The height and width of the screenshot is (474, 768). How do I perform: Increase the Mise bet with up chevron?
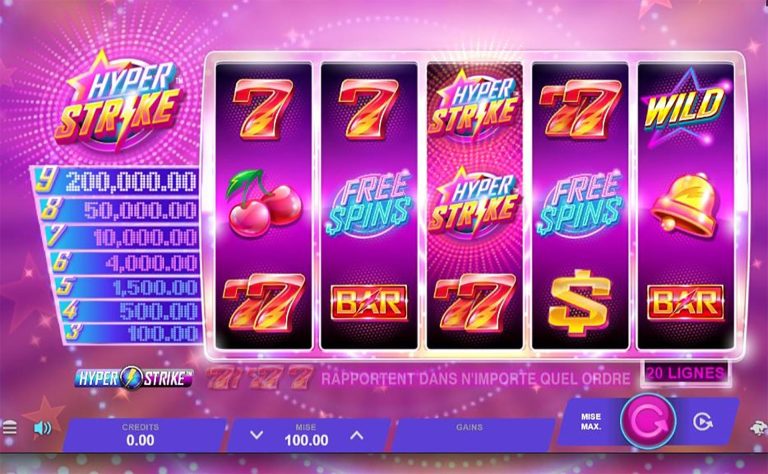[357, 435]
